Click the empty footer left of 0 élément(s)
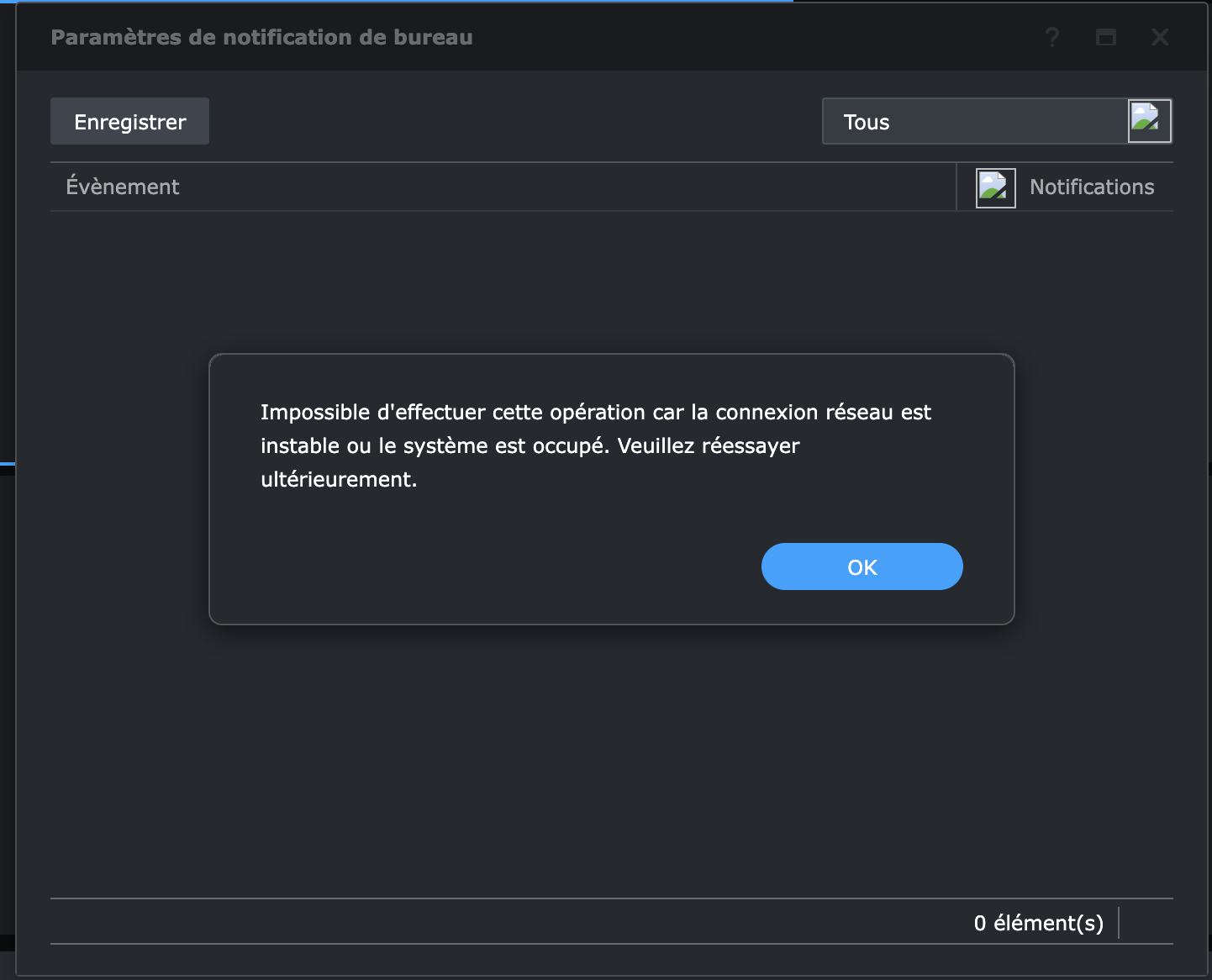This screenshot has height=980, width=1212. click(x=504, y=923)
